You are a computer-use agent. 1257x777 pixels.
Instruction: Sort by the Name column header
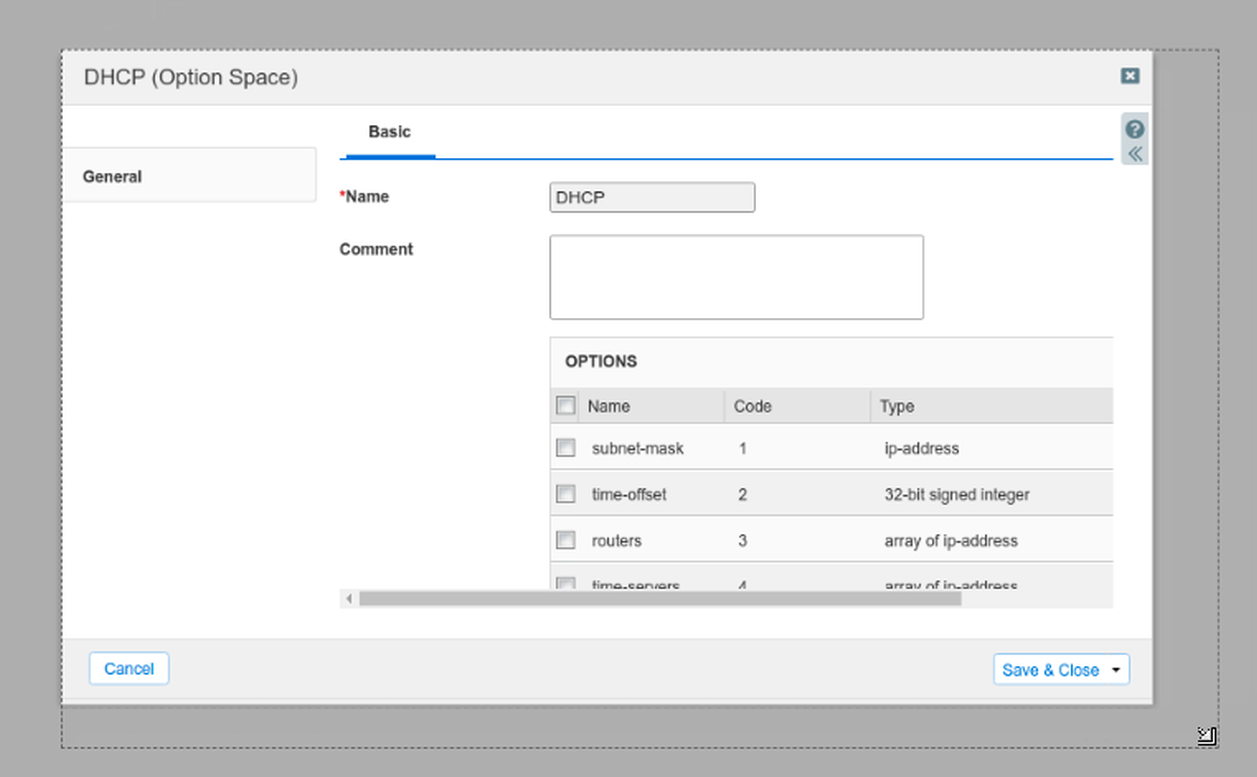(x=609, y=407)
